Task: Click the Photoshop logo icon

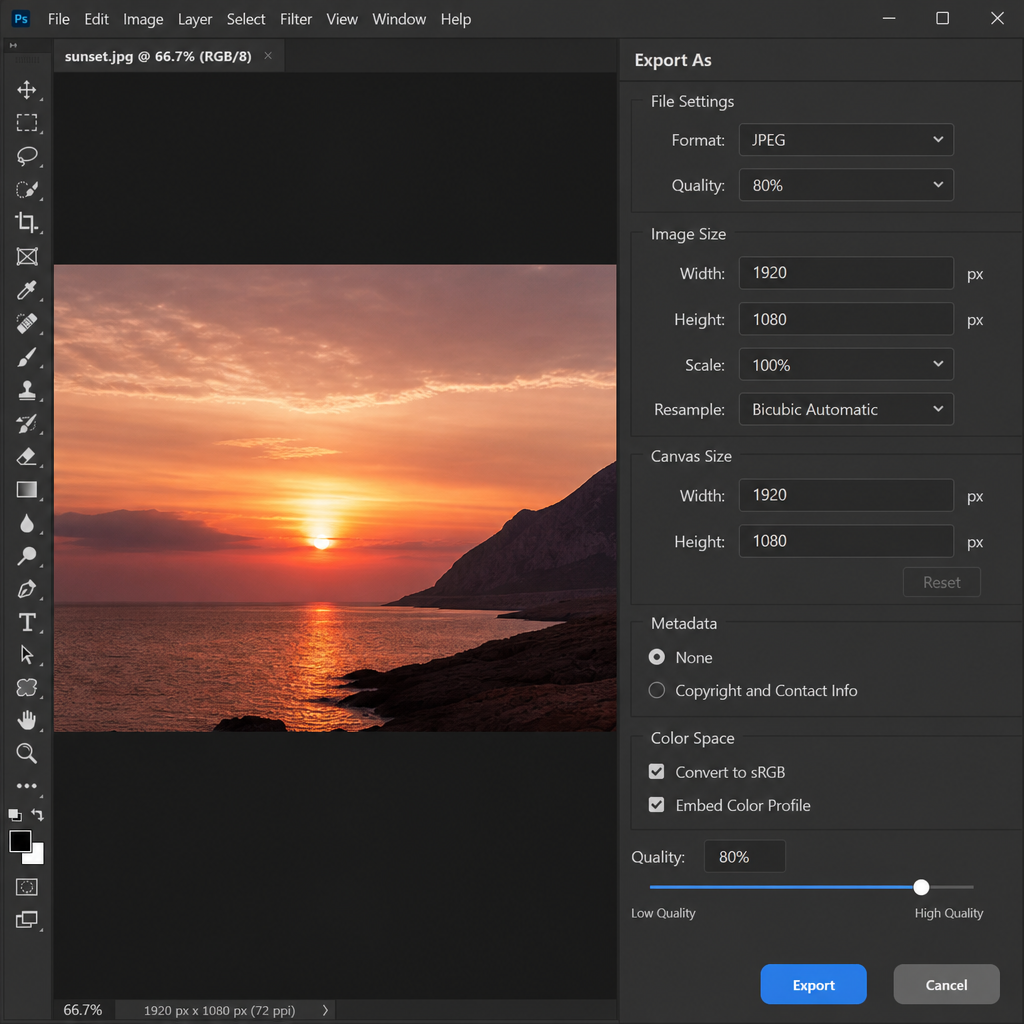Action: coord(21,18)
